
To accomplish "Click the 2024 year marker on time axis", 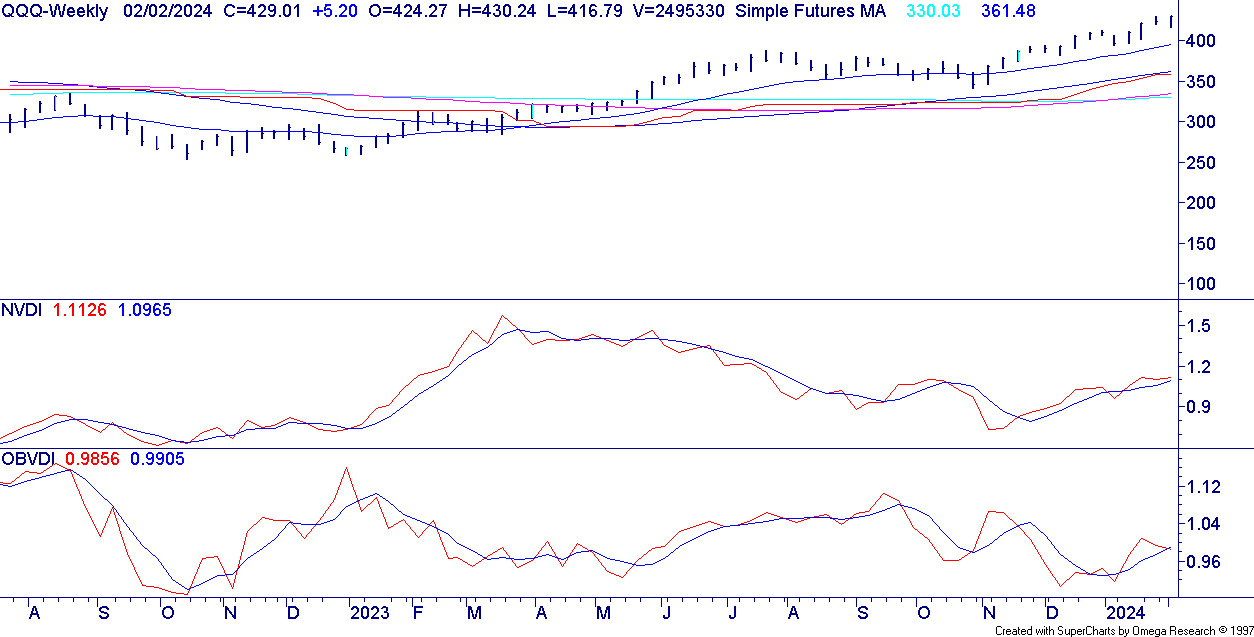I will (x=1125, y=611).
